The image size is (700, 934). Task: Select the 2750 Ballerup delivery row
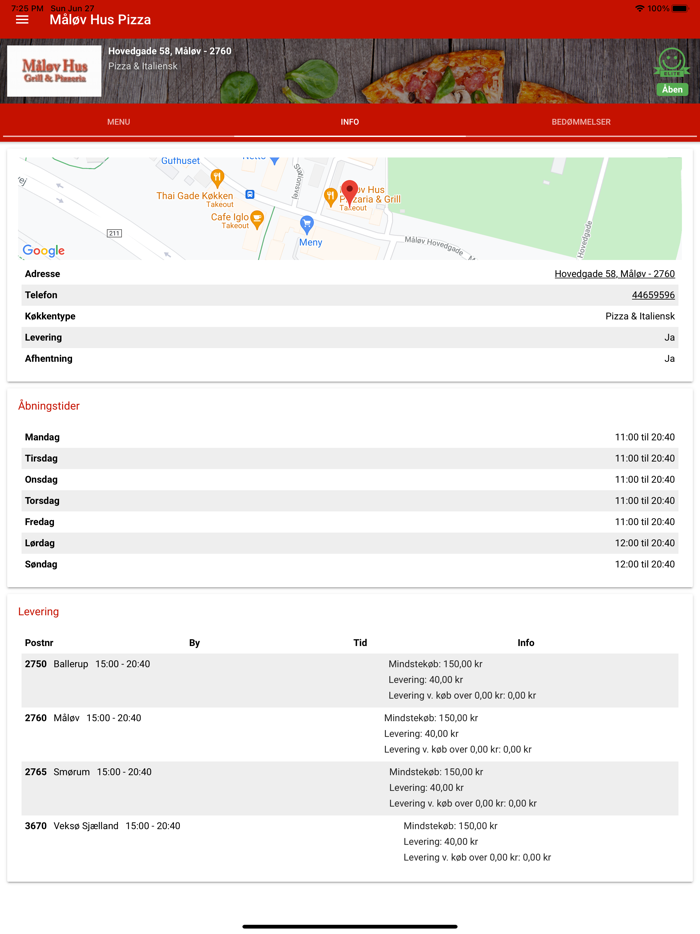click(x=350, y=680)
